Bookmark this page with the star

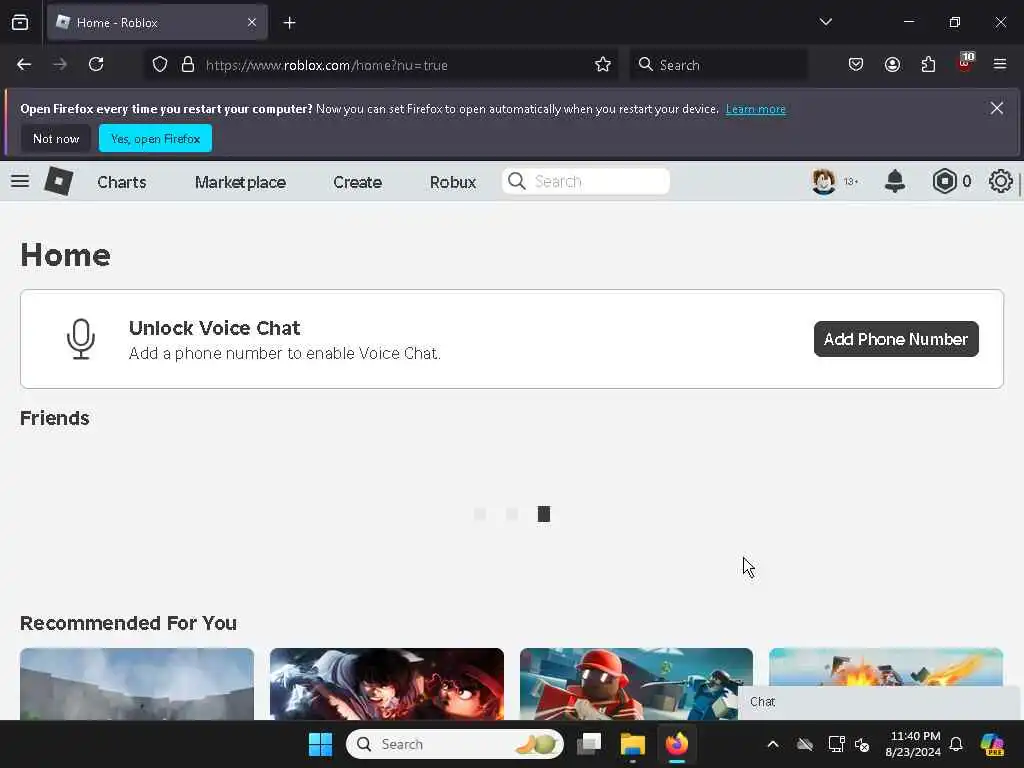click(603, 65)
